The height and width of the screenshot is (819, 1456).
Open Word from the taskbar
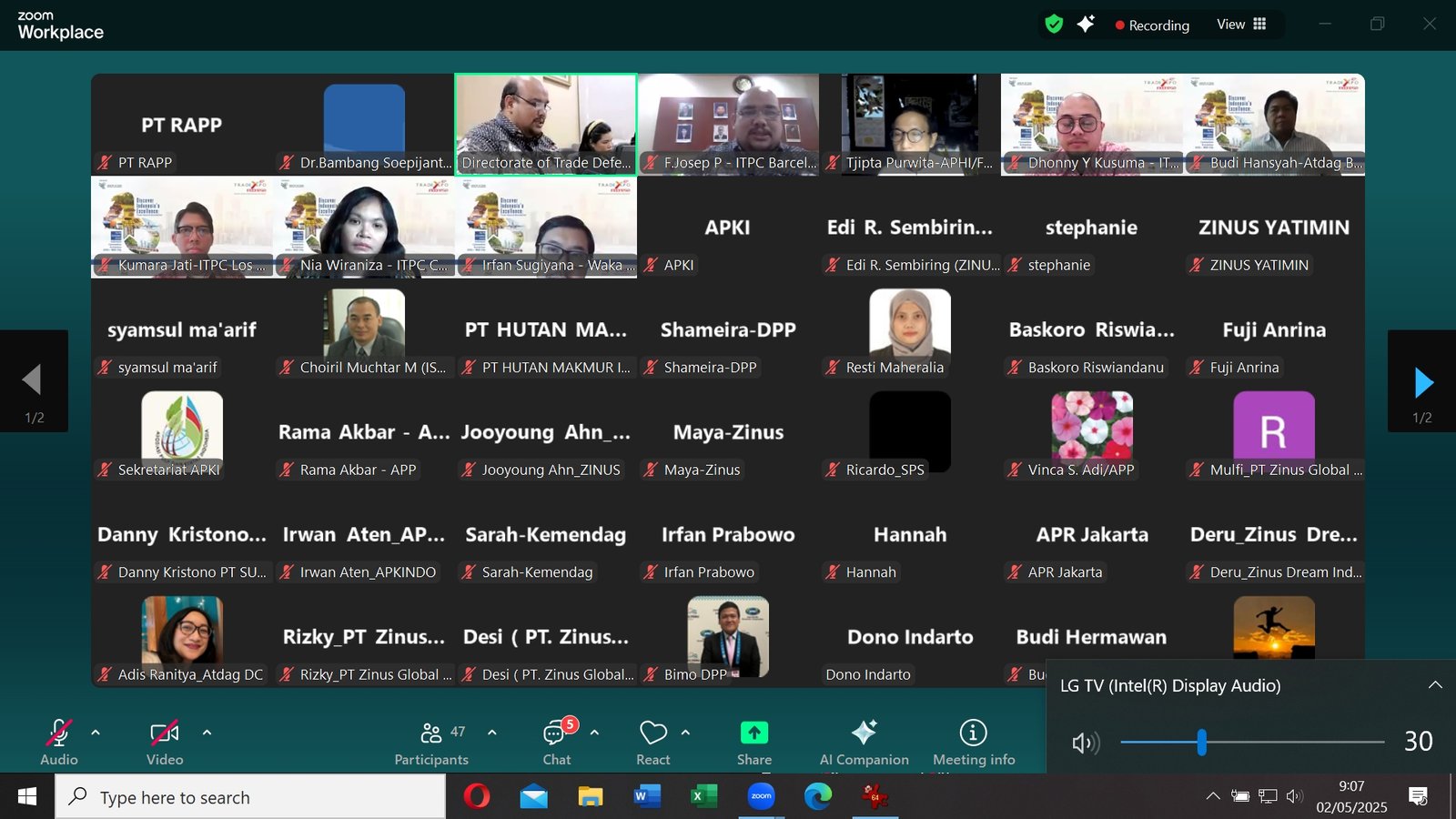(647, 797)
